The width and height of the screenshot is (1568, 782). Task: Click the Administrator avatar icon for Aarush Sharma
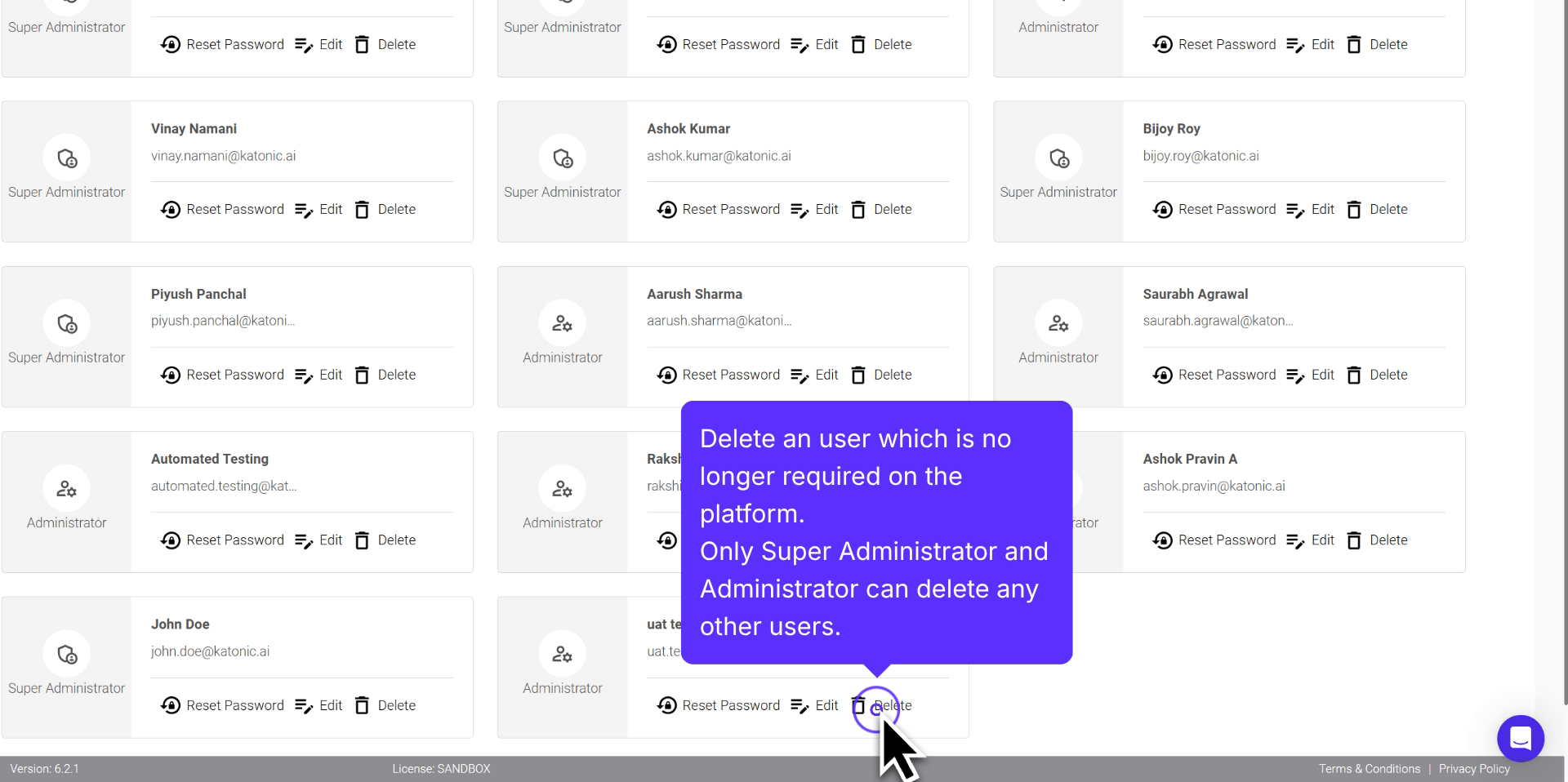562,323
